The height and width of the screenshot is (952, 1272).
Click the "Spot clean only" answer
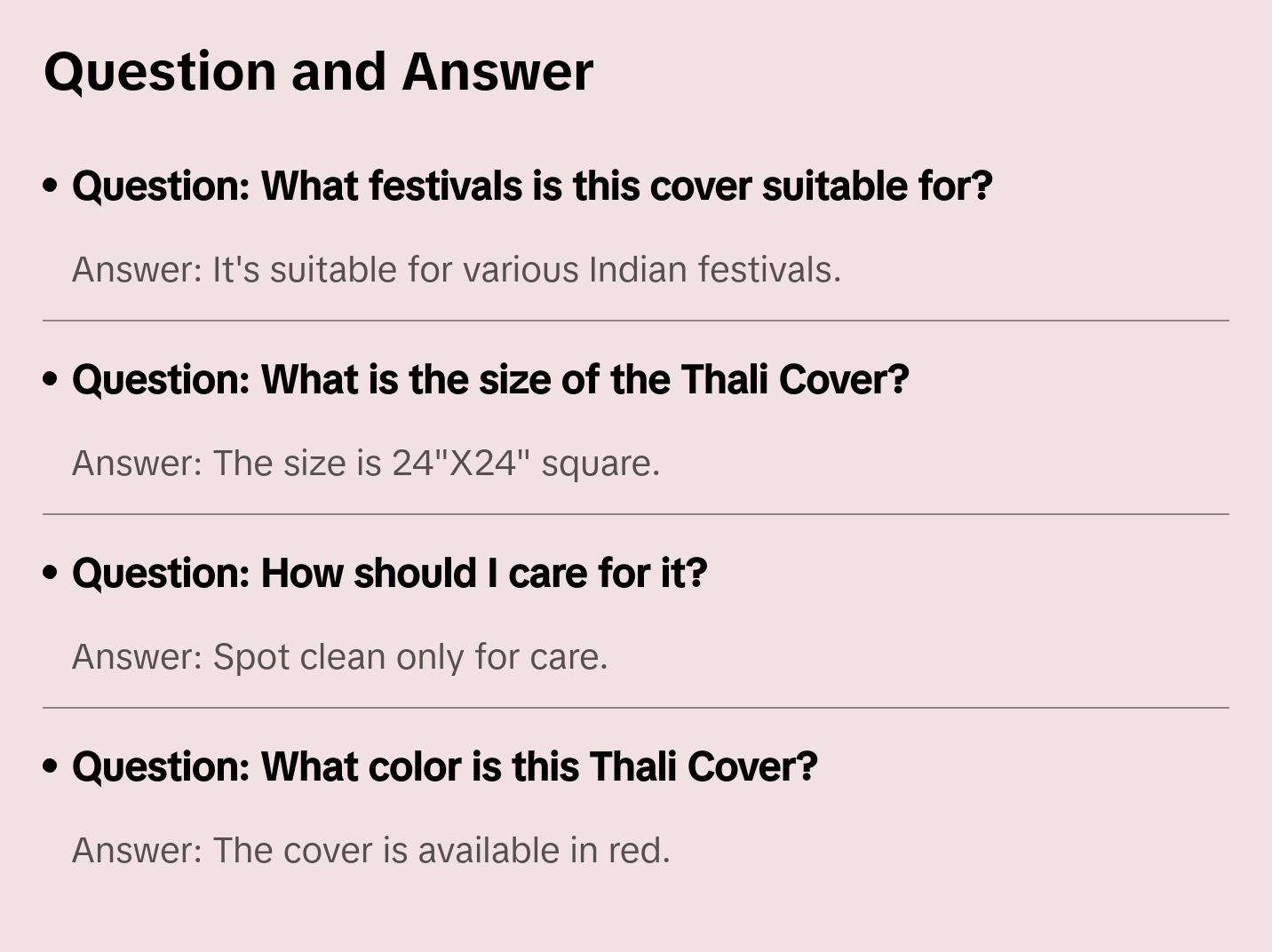(339, 657)
